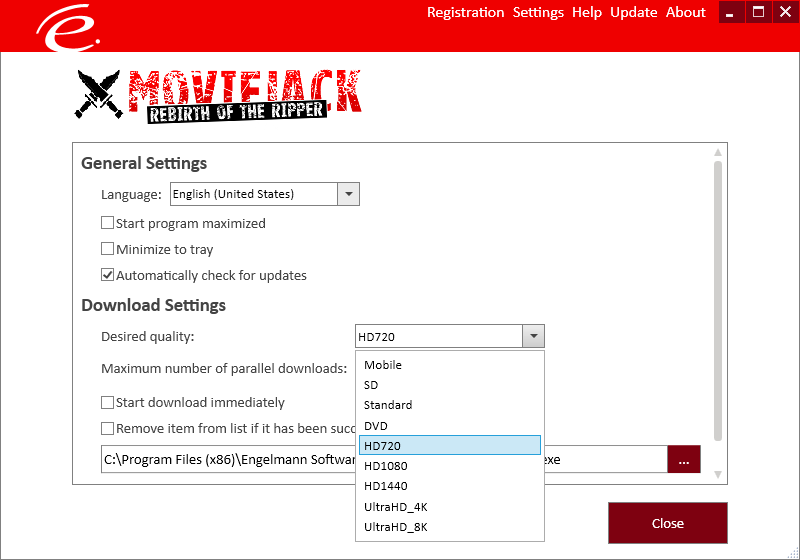
Task: Click the Close button
Action: click(x=667, y=523)
